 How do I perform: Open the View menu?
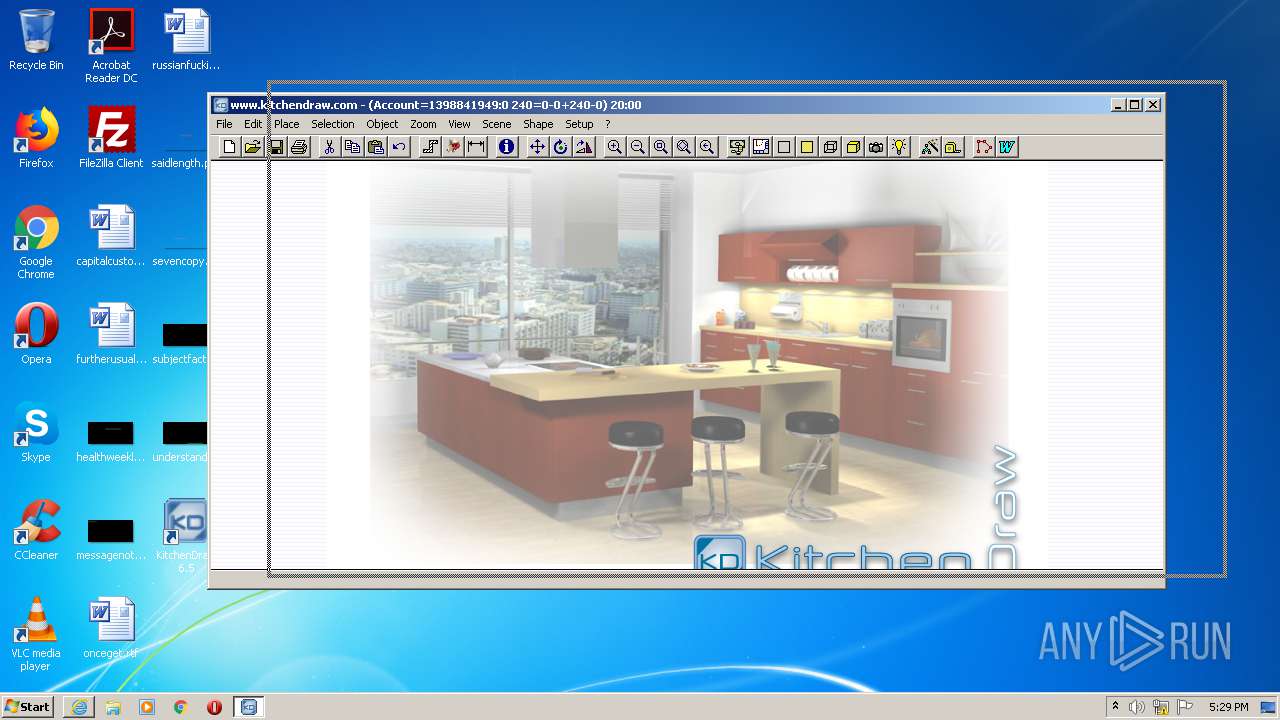(x=459, y=124)
